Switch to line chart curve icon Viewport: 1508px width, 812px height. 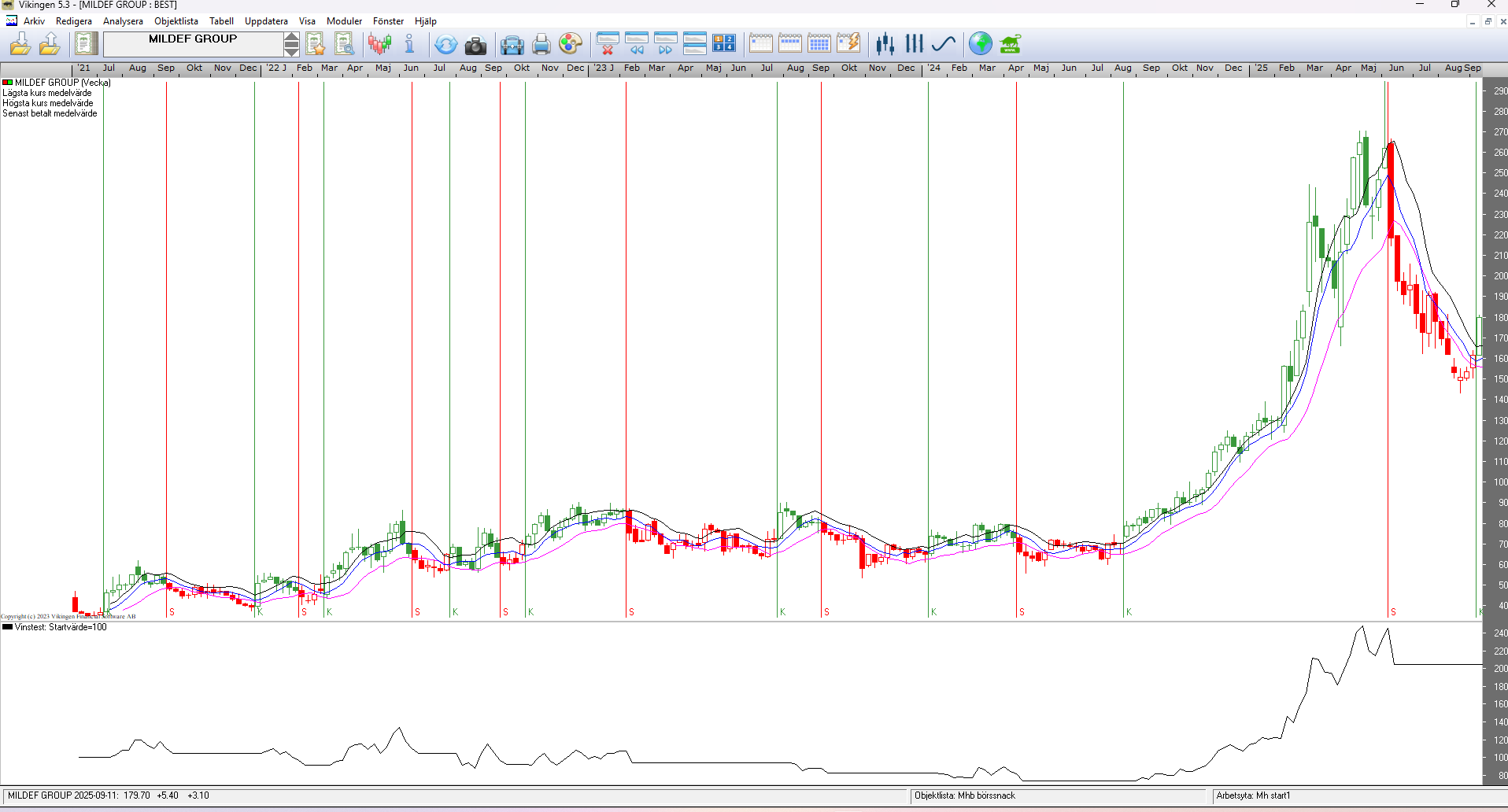[x=944, y=44]
